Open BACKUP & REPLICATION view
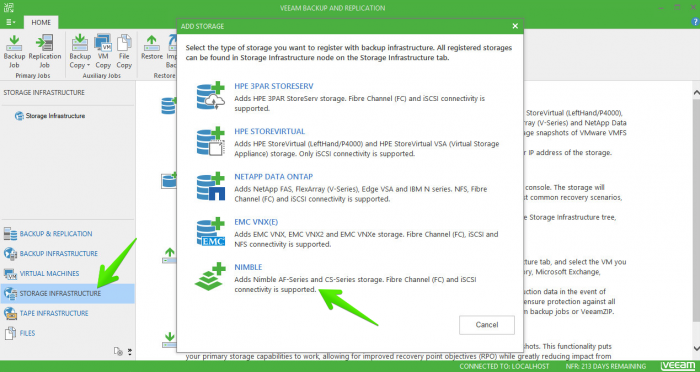Screen dimensions: 700x372 [x=56, y=234]
